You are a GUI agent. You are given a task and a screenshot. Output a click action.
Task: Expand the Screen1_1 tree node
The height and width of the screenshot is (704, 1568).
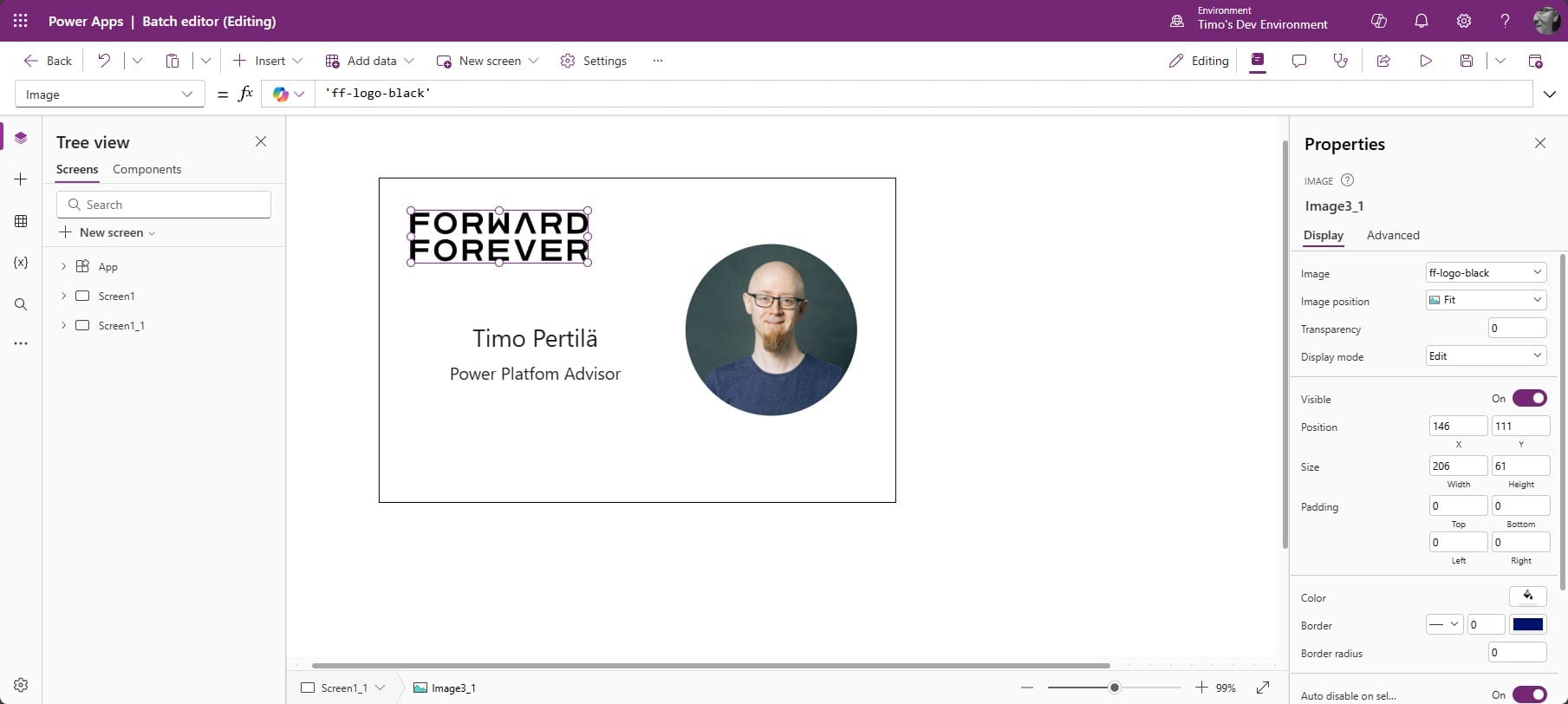coord(63,325)
